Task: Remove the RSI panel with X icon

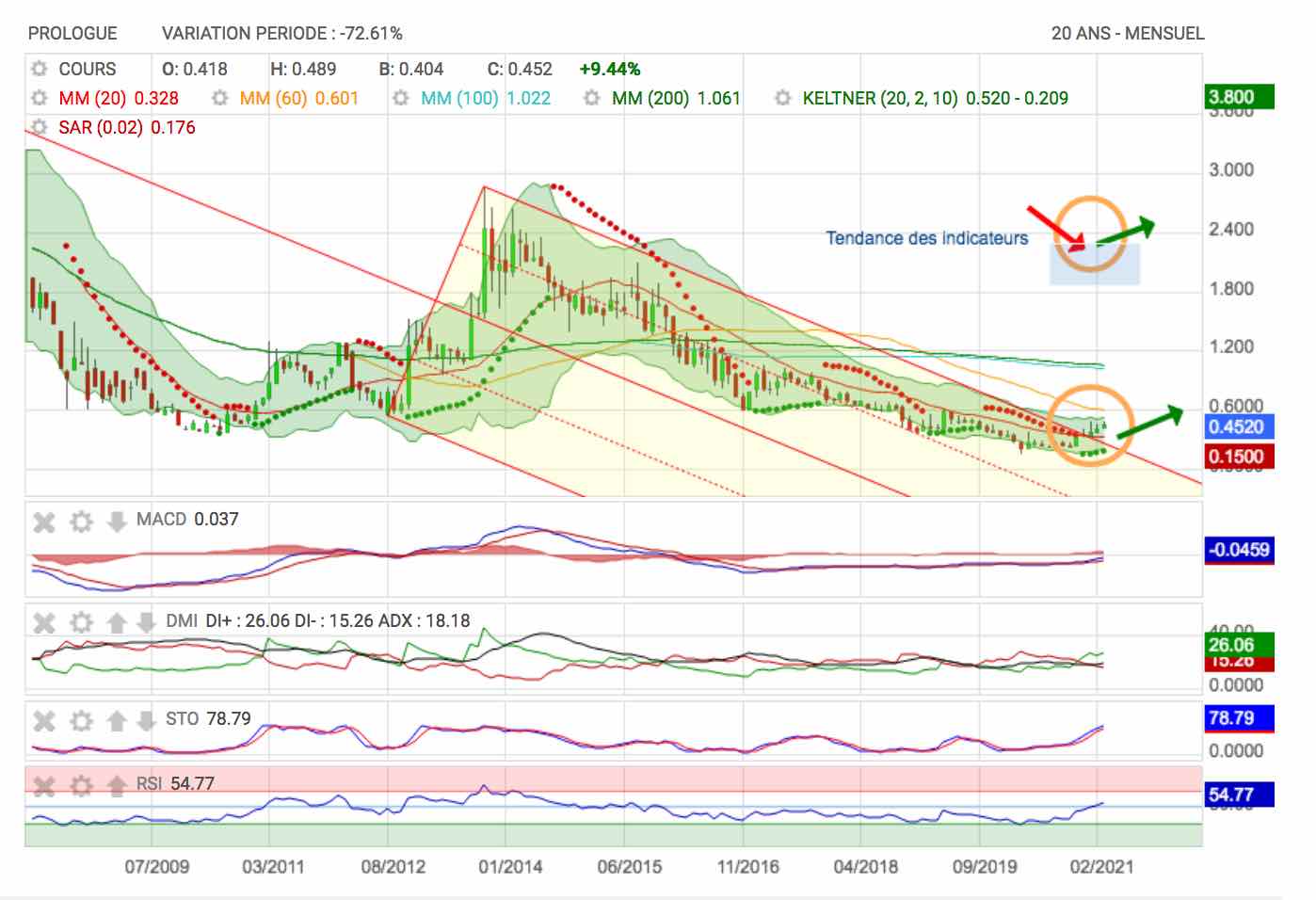Action: 44,785
